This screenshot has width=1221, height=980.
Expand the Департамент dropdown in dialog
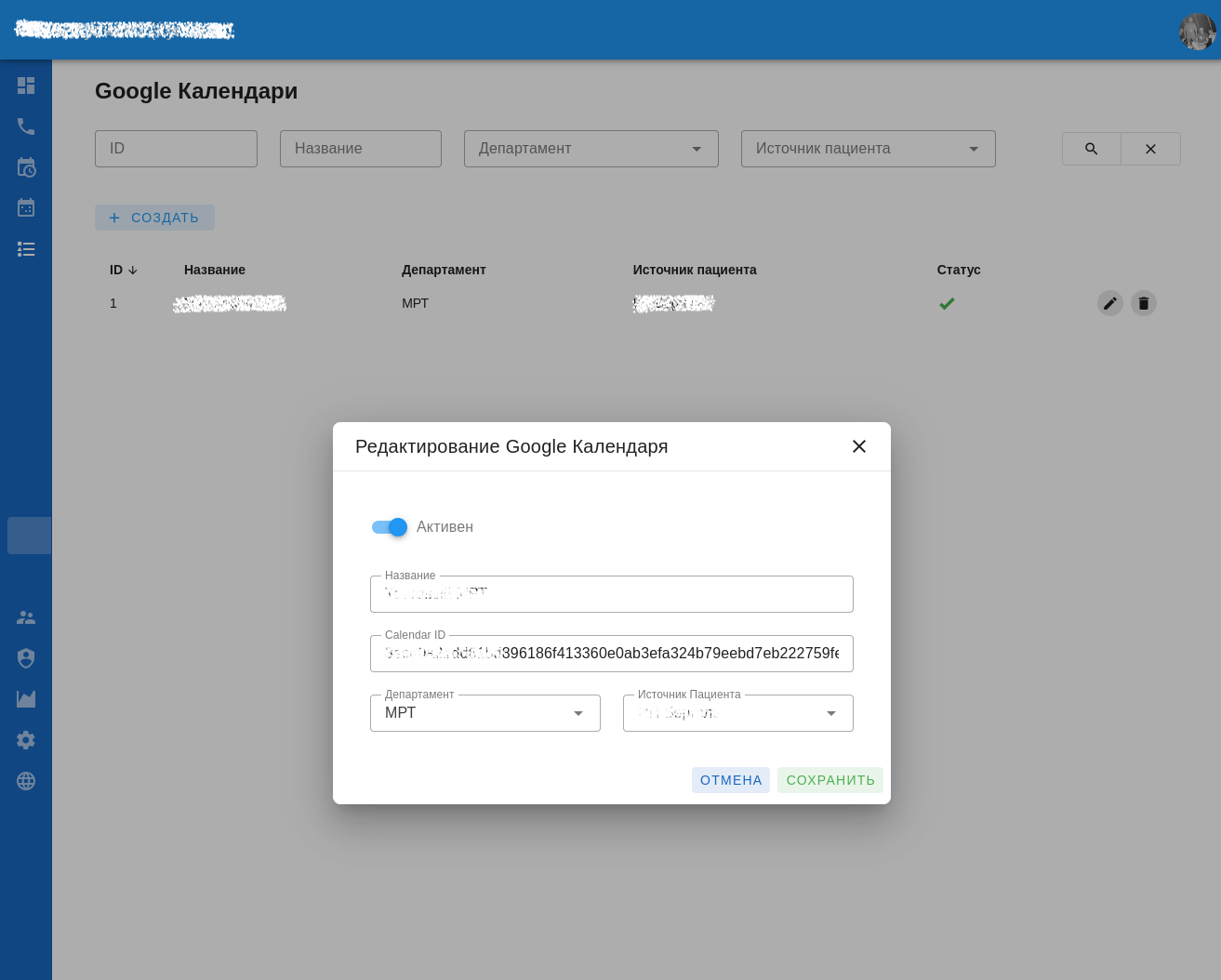pos(485,713)
